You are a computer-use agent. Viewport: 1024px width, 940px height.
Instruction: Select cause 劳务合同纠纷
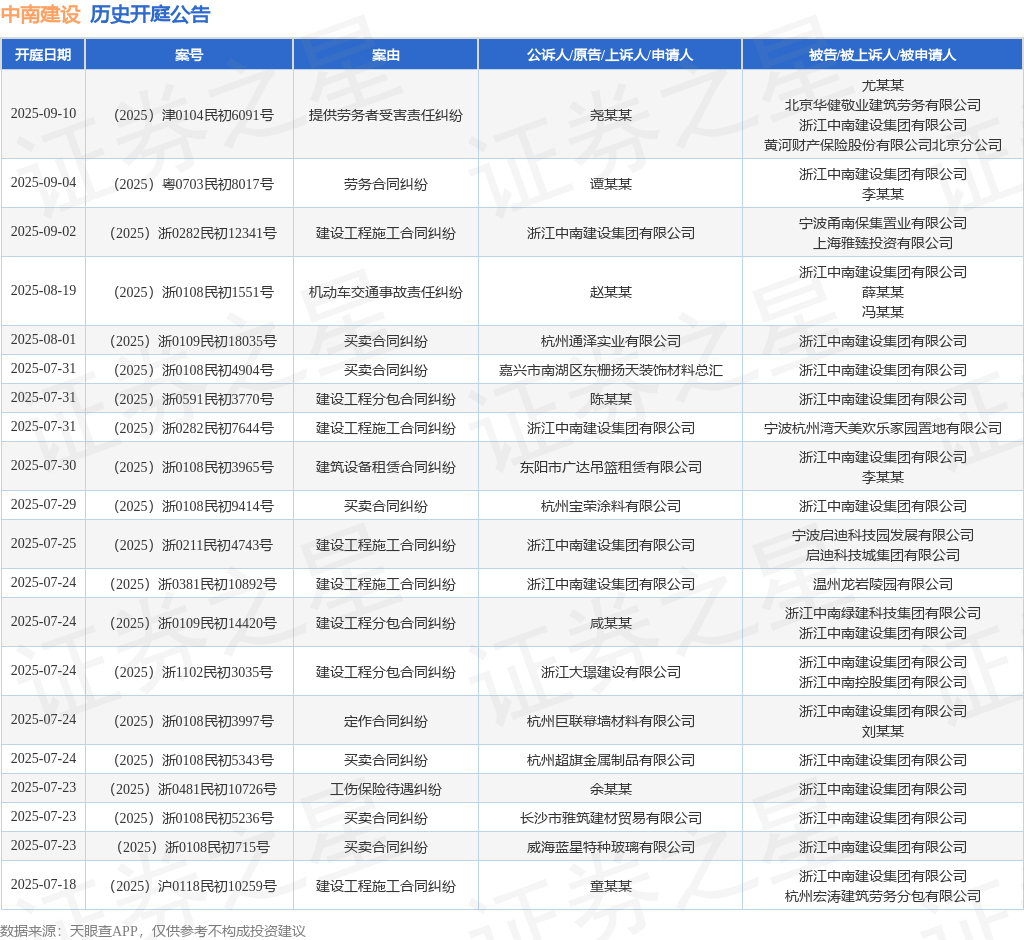coord(385,184)
